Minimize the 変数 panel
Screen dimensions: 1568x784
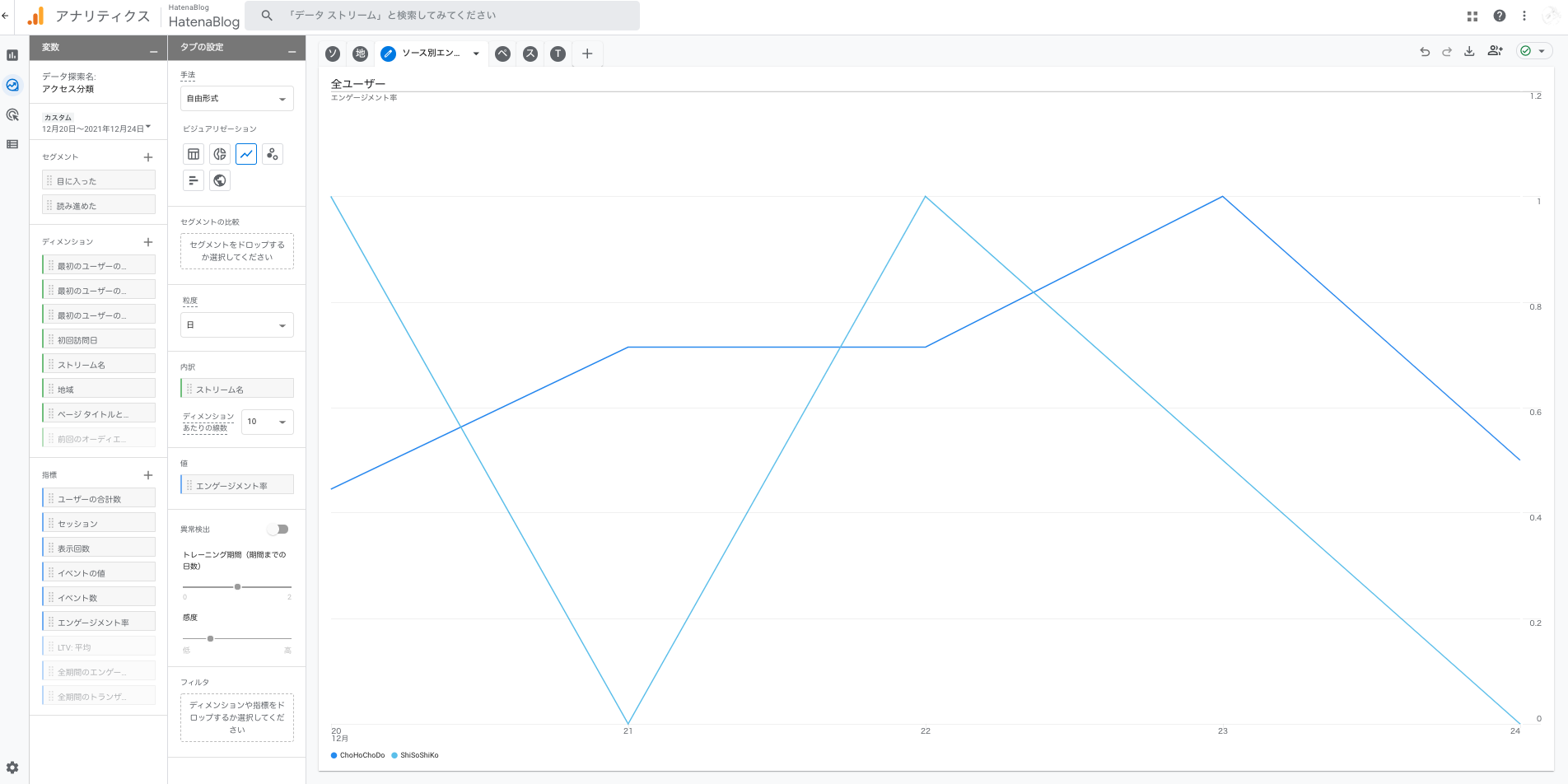click(x=153, y=52)
